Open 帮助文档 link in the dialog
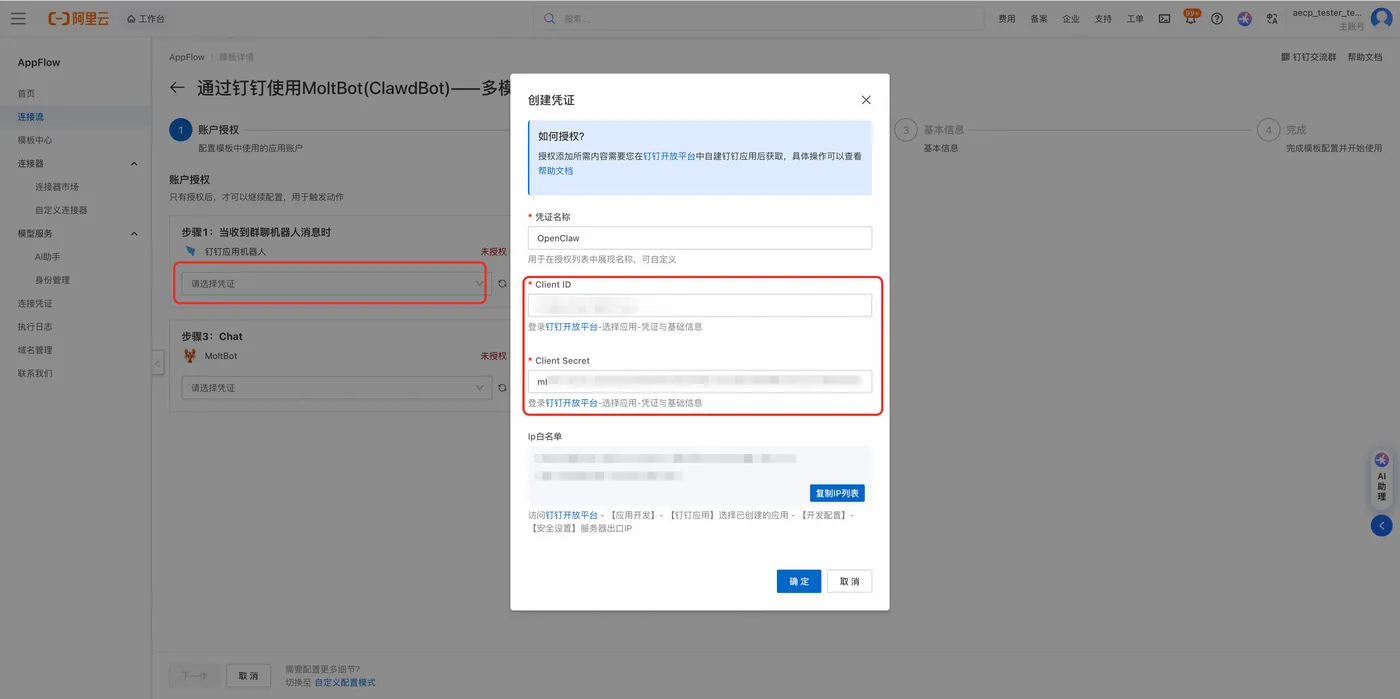Image resolution: width=1400 pixels, height=699 pixels. tap(556, 171)
